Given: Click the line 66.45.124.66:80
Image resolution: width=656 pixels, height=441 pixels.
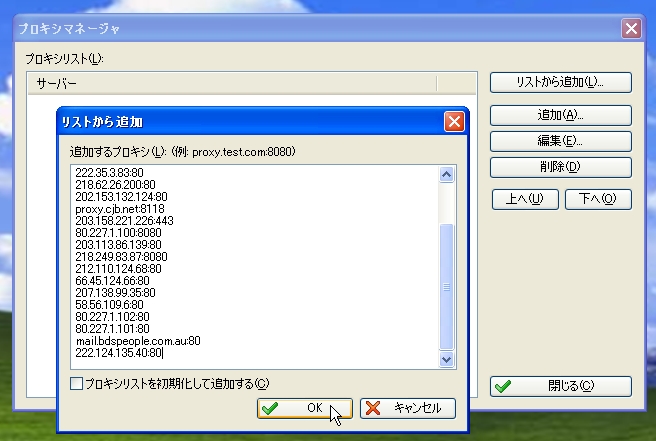Looking at the screenshot, I should [x=112, y=281].
